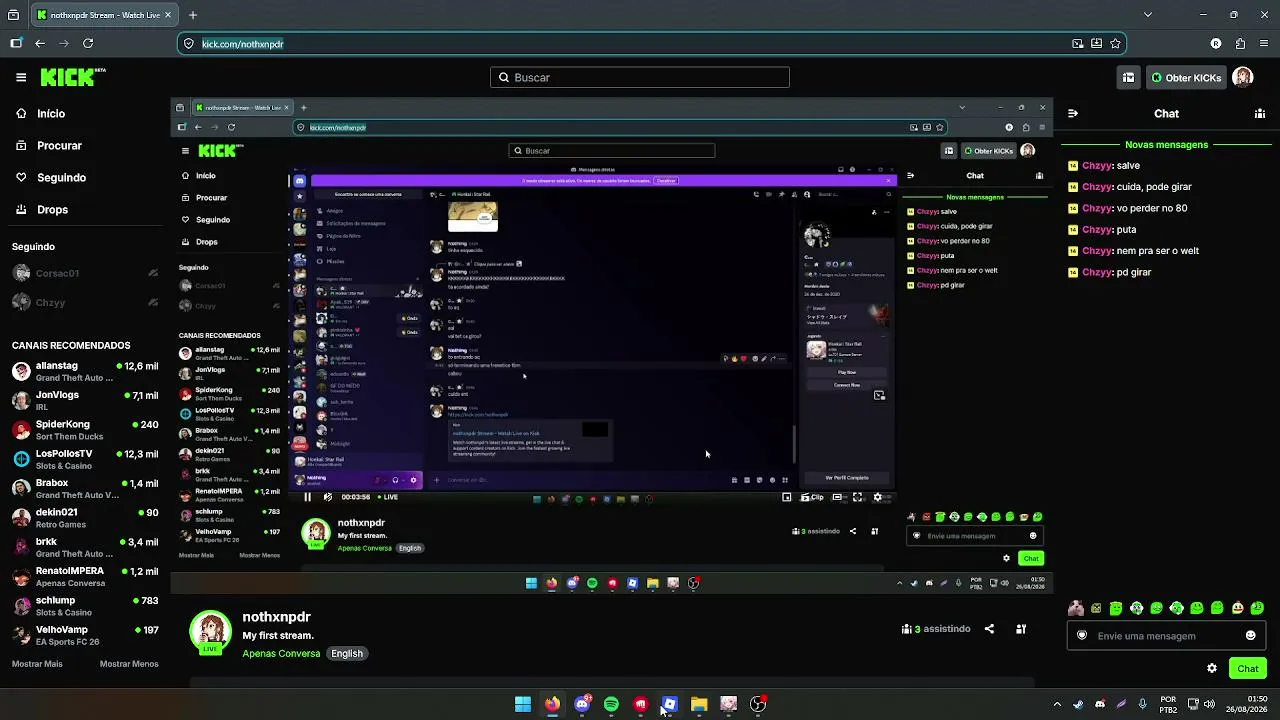1280x720 pixels.
Task: Click the Obter KICKs button
Action: click(x=1186, y=77)
